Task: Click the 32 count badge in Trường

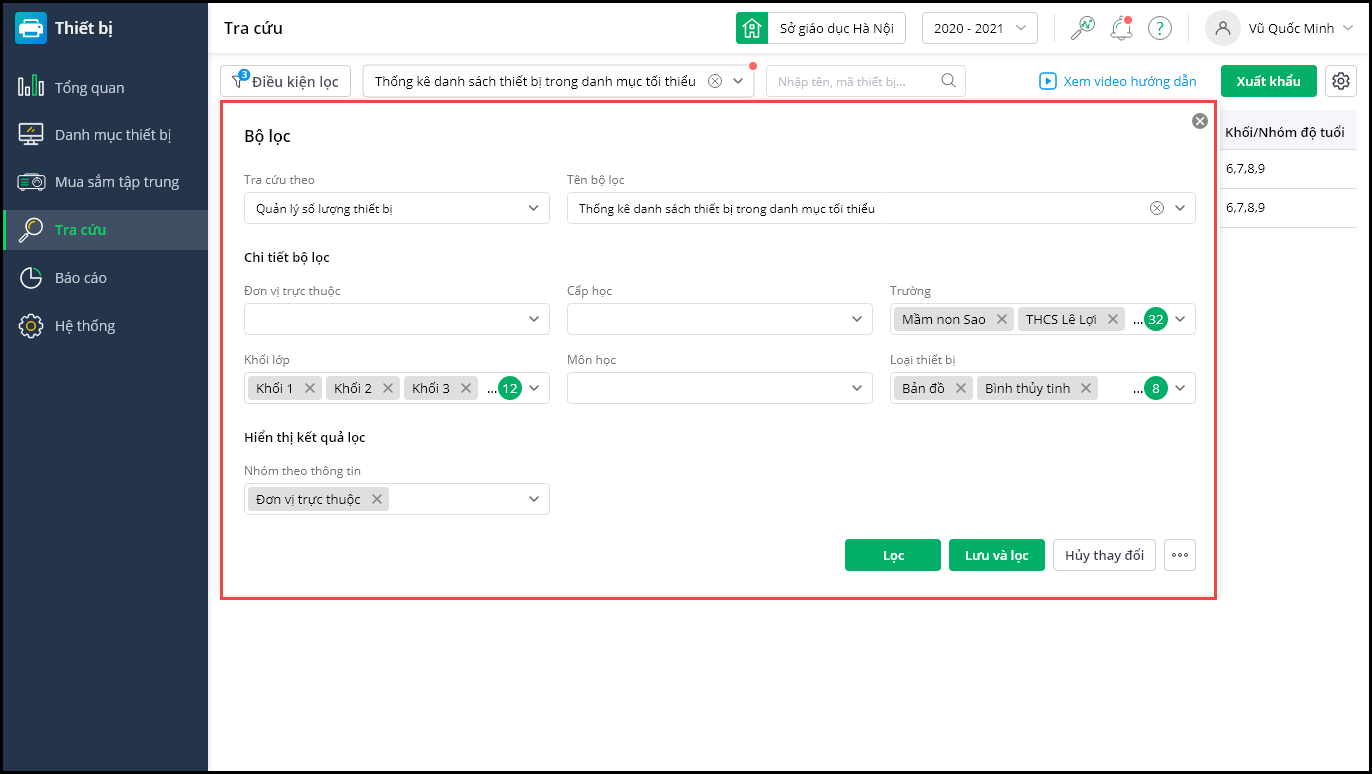Action: click(x=1156, y=320)
